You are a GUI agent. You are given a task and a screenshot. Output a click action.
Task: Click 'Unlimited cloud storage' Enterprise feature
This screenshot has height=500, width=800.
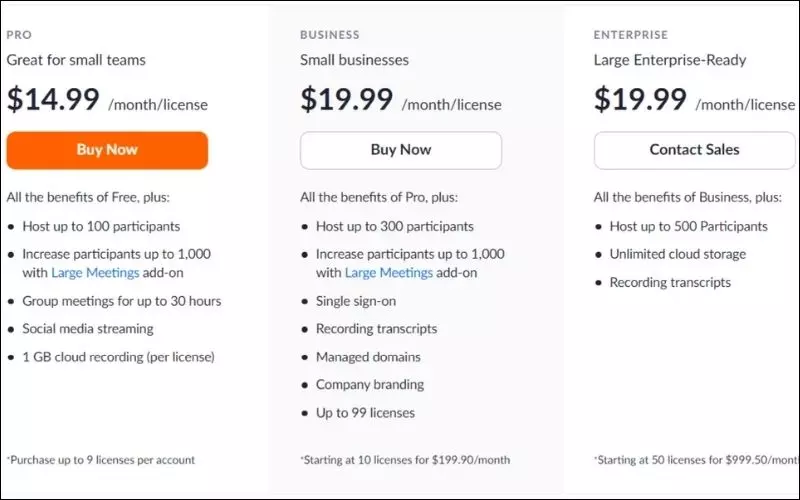click(678, 254)
